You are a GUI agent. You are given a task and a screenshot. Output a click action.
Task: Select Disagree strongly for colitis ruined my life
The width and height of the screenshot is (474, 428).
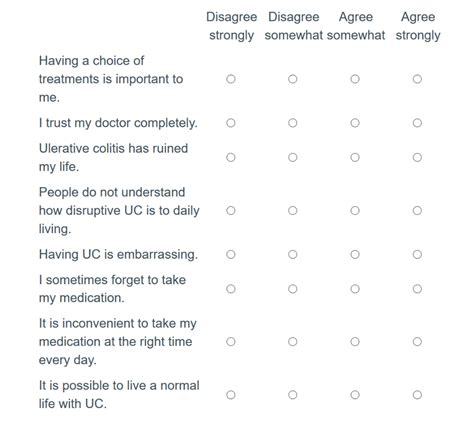(x=231, y=157)
